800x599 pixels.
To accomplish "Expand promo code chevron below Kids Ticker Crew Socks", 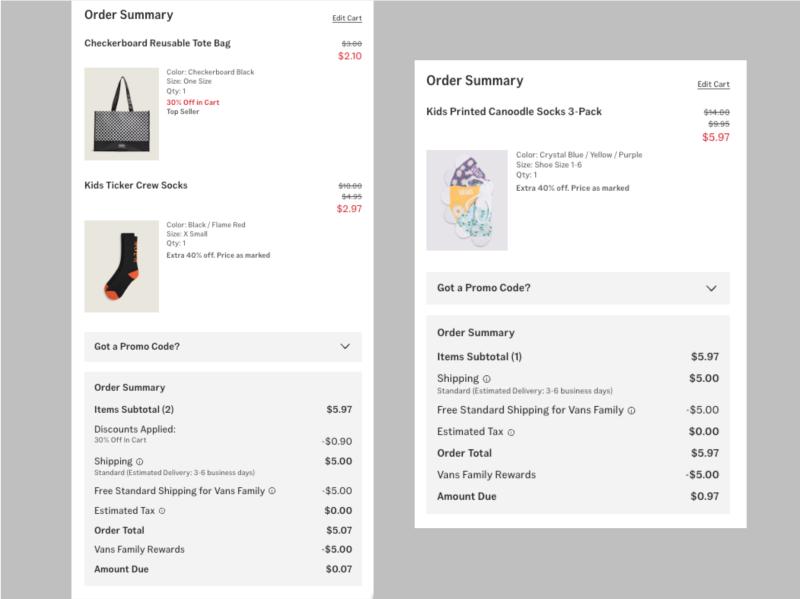I will [345, 347].
